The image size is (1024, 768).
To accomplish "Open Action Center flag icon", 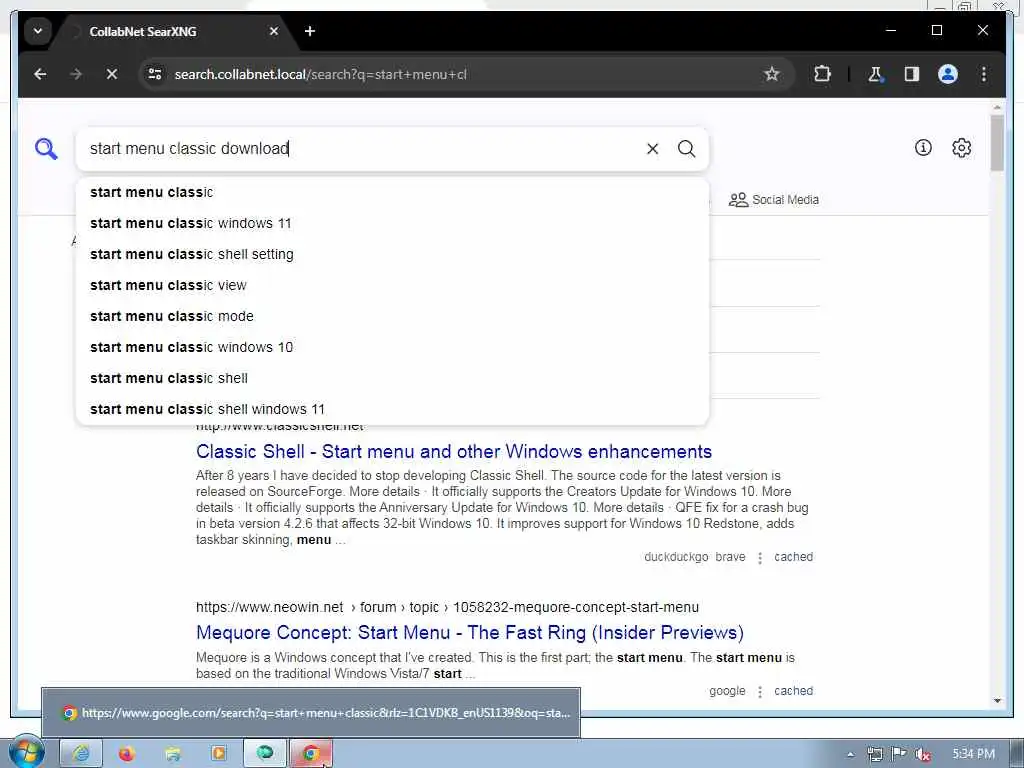I will (899, 754).
